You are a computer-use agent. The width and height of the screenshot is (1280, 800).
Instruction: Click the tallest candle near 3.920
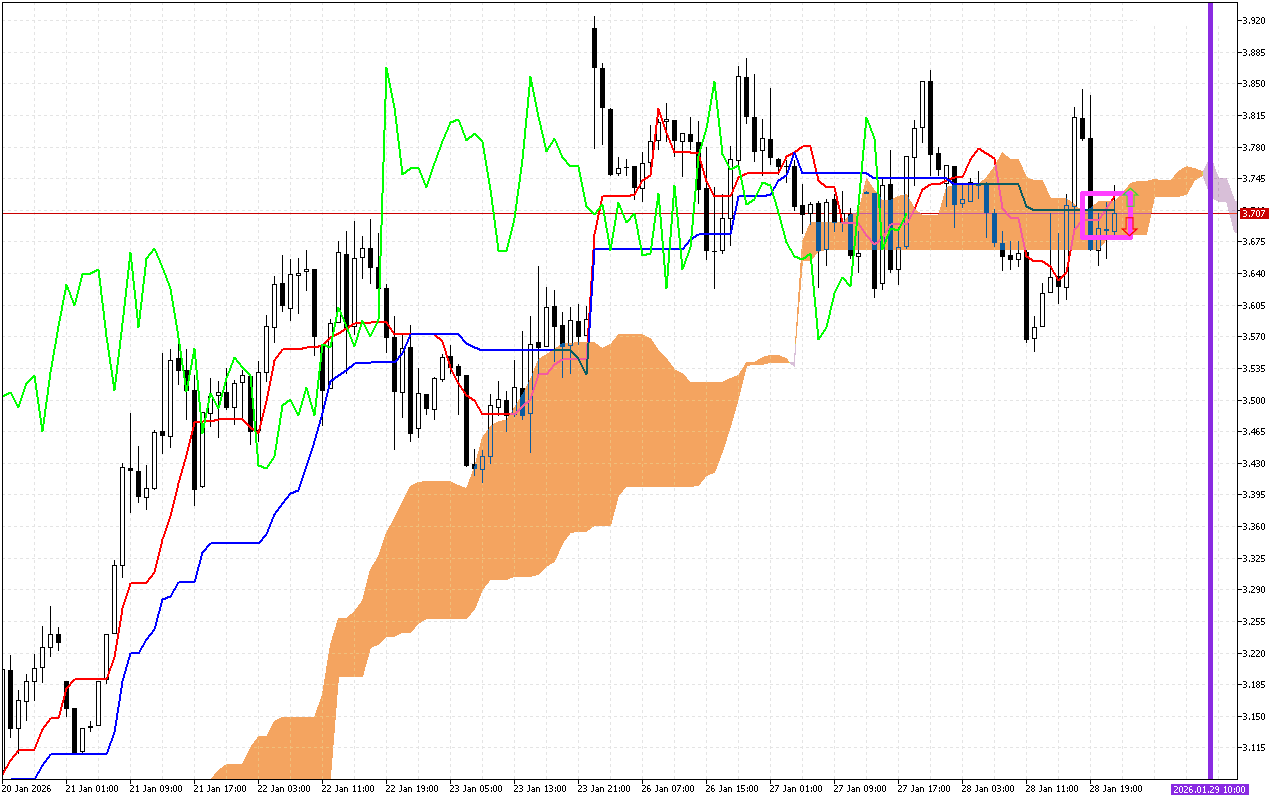pyautogui.click(x=594, y=45)
